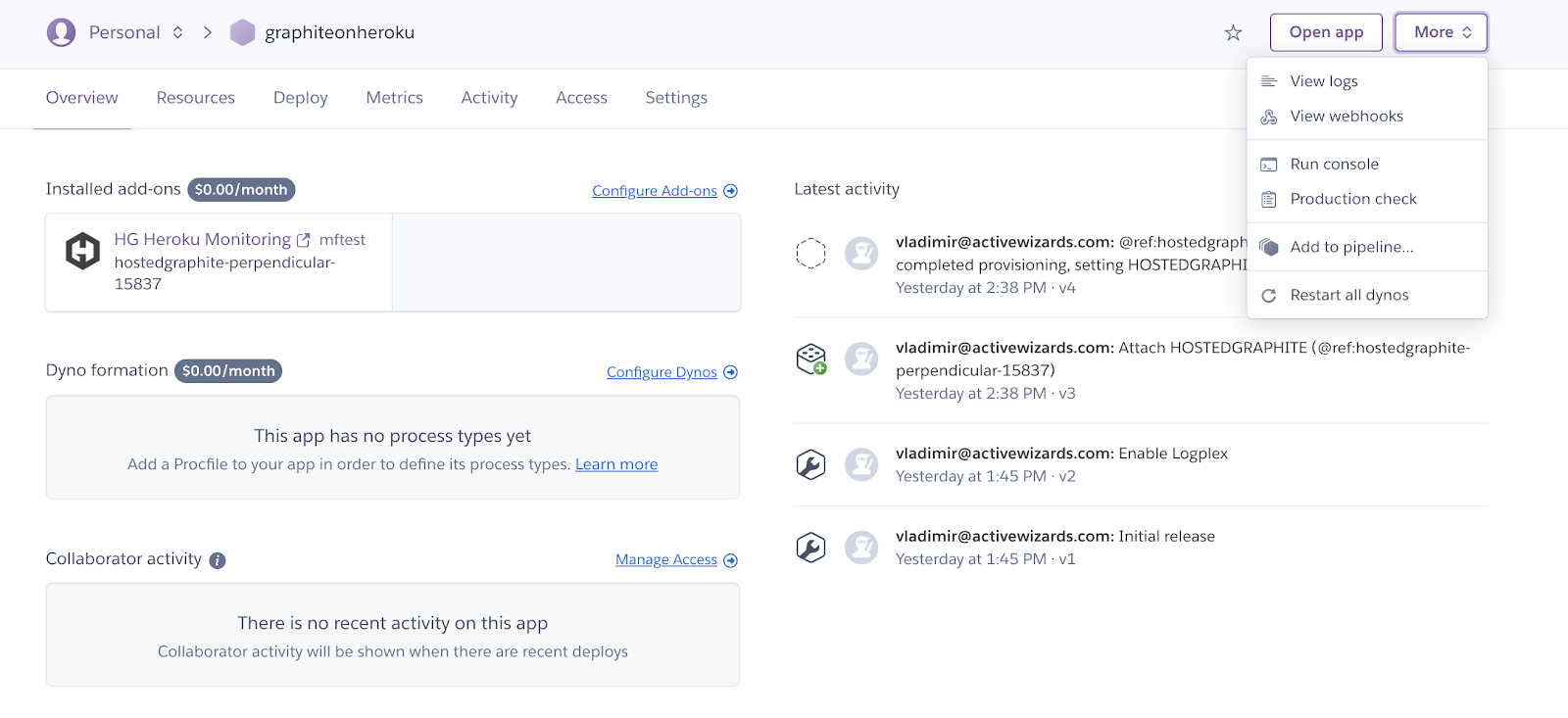Click the user avatar on the v4 activity
Screen dimensions: 1568x718
point(861,254)
